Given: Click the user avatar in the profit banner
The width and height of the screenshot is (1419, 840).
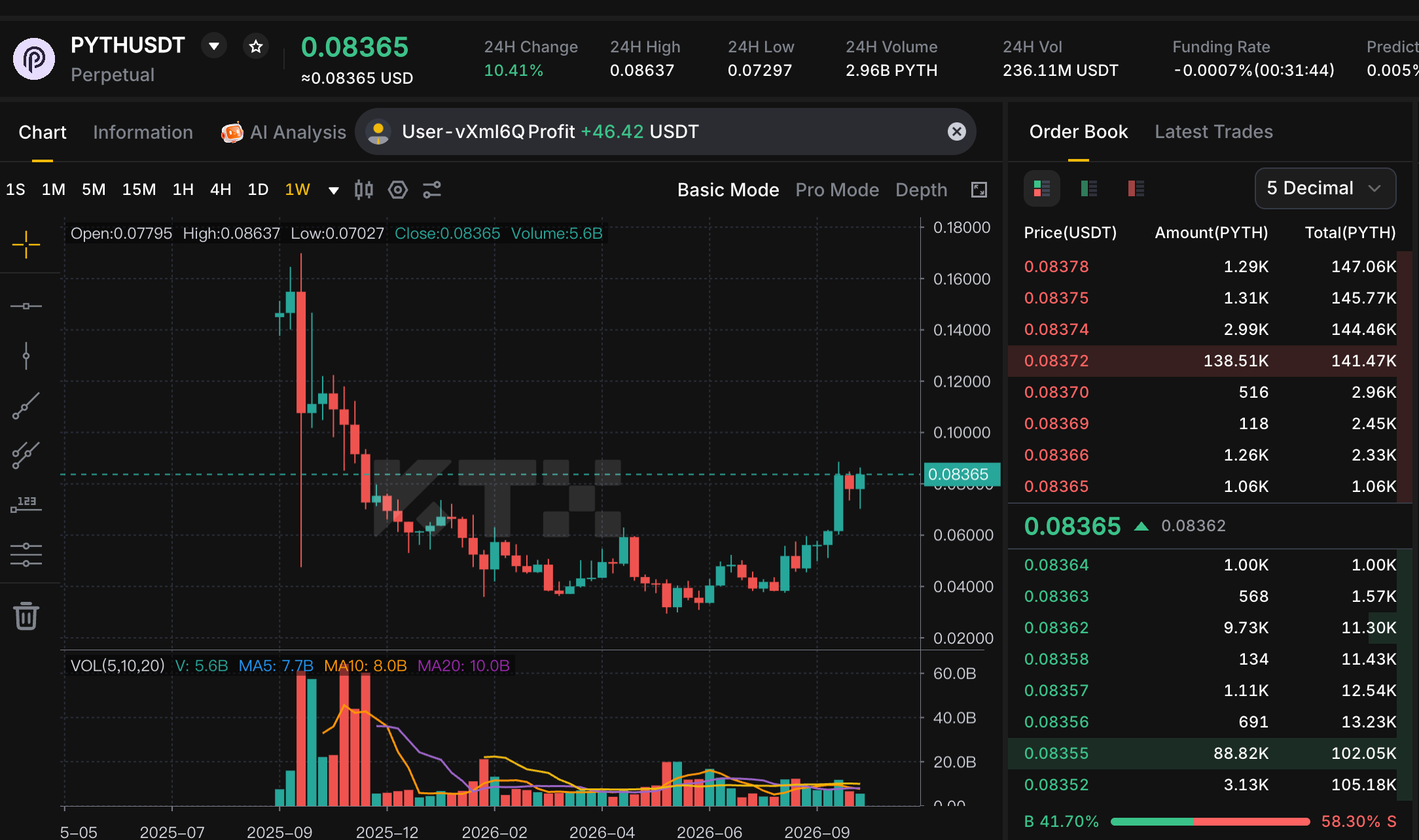Looking at the screenshot, I should click(378, 131).
